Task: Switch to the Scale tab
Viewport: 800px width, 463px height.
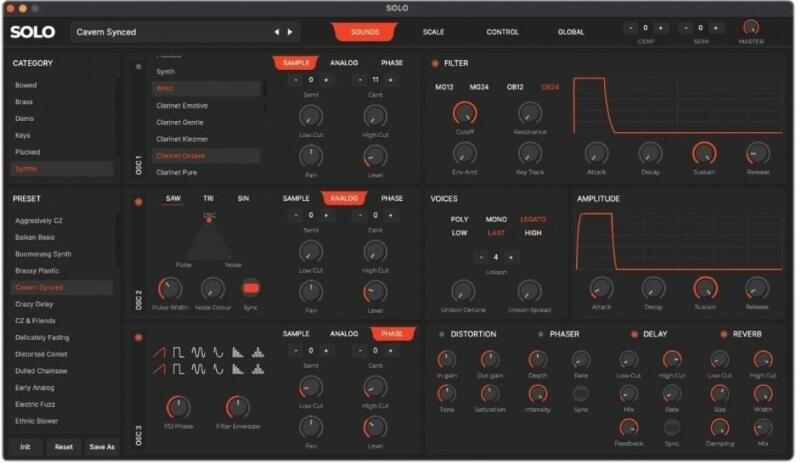Action: [x=433, y=32]
